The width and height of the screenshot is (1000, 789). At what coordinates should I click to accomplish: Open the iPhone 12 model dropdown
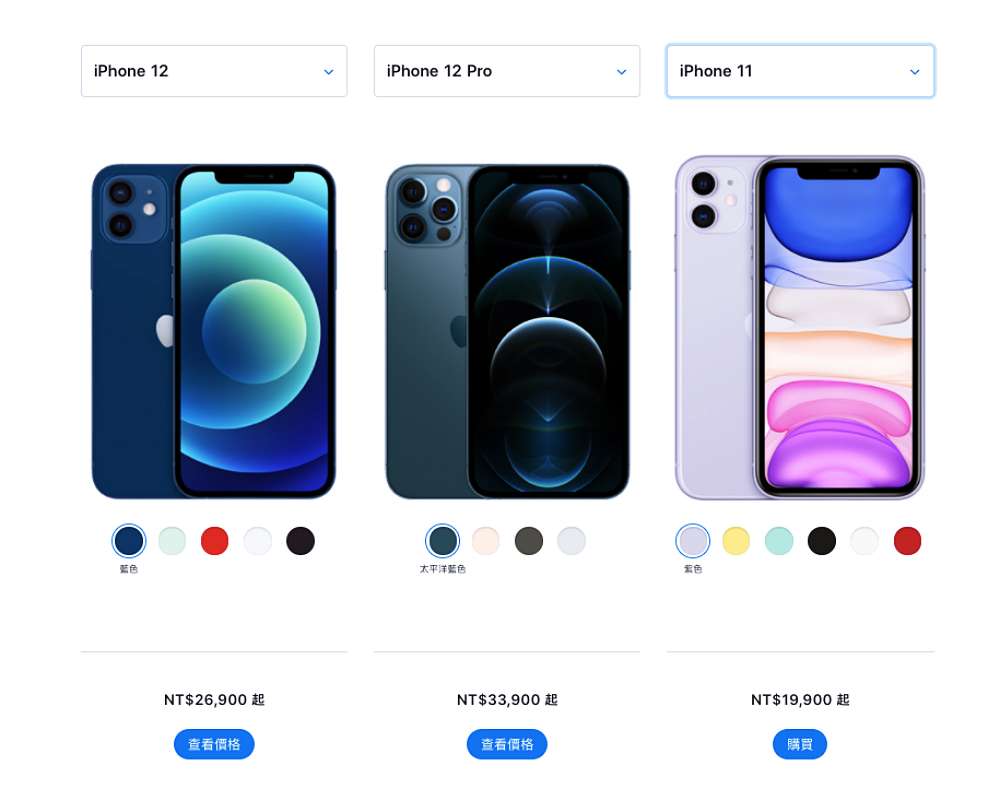tap(214, 71)
